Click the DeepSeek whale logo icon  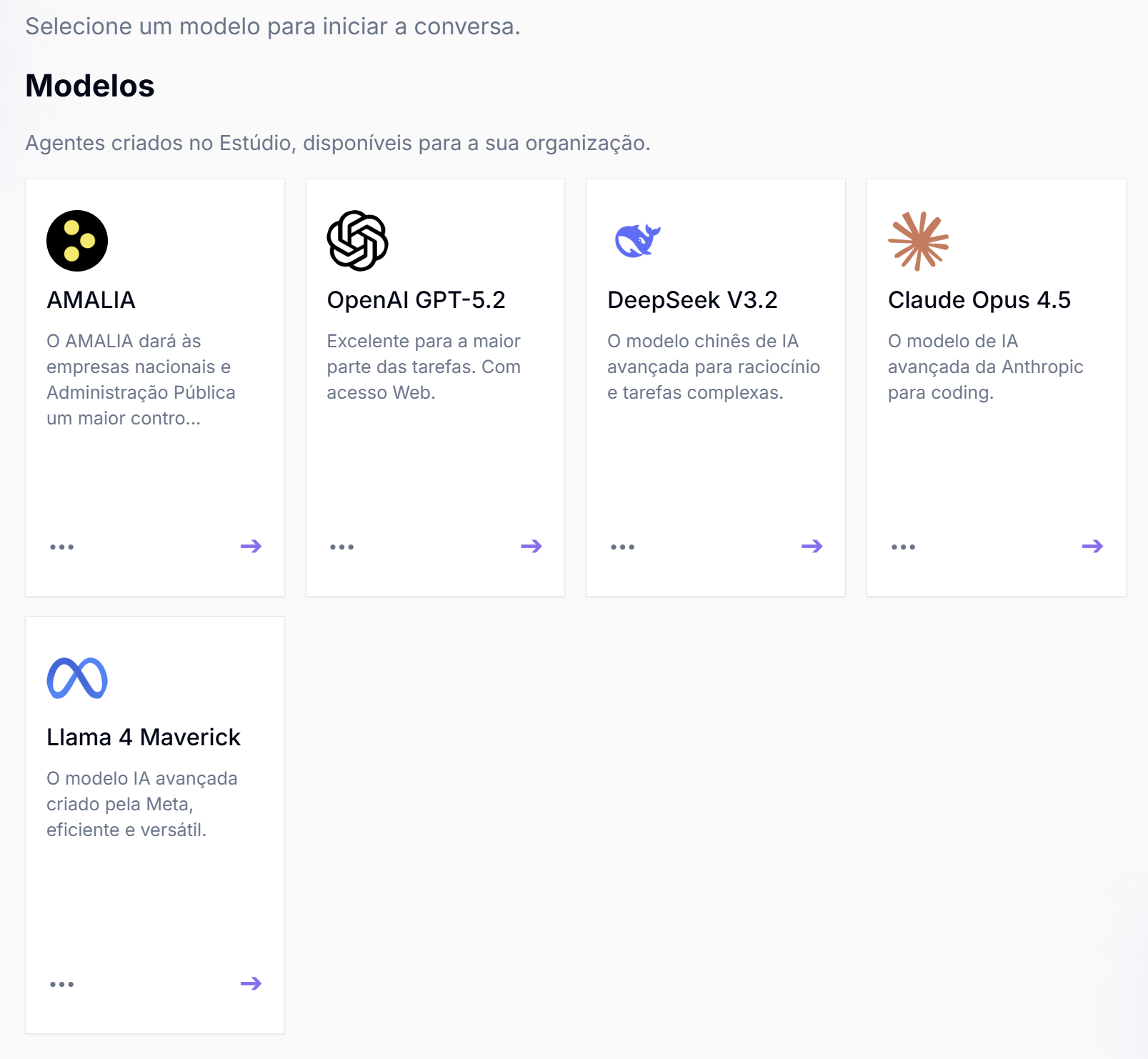pos(638,240)
